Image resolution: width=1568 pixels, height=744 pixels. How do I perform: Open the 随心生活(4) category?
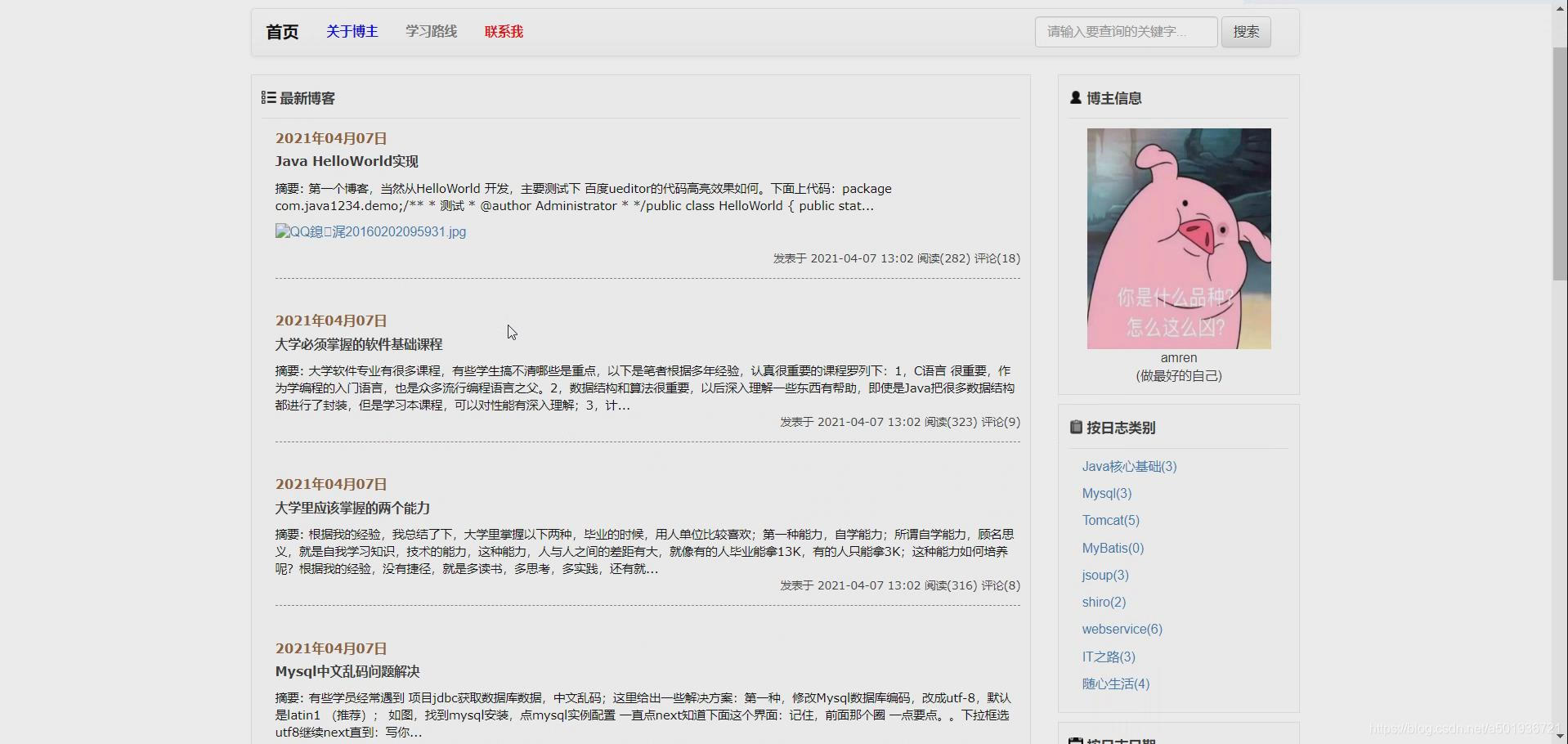pos(1115,684)
